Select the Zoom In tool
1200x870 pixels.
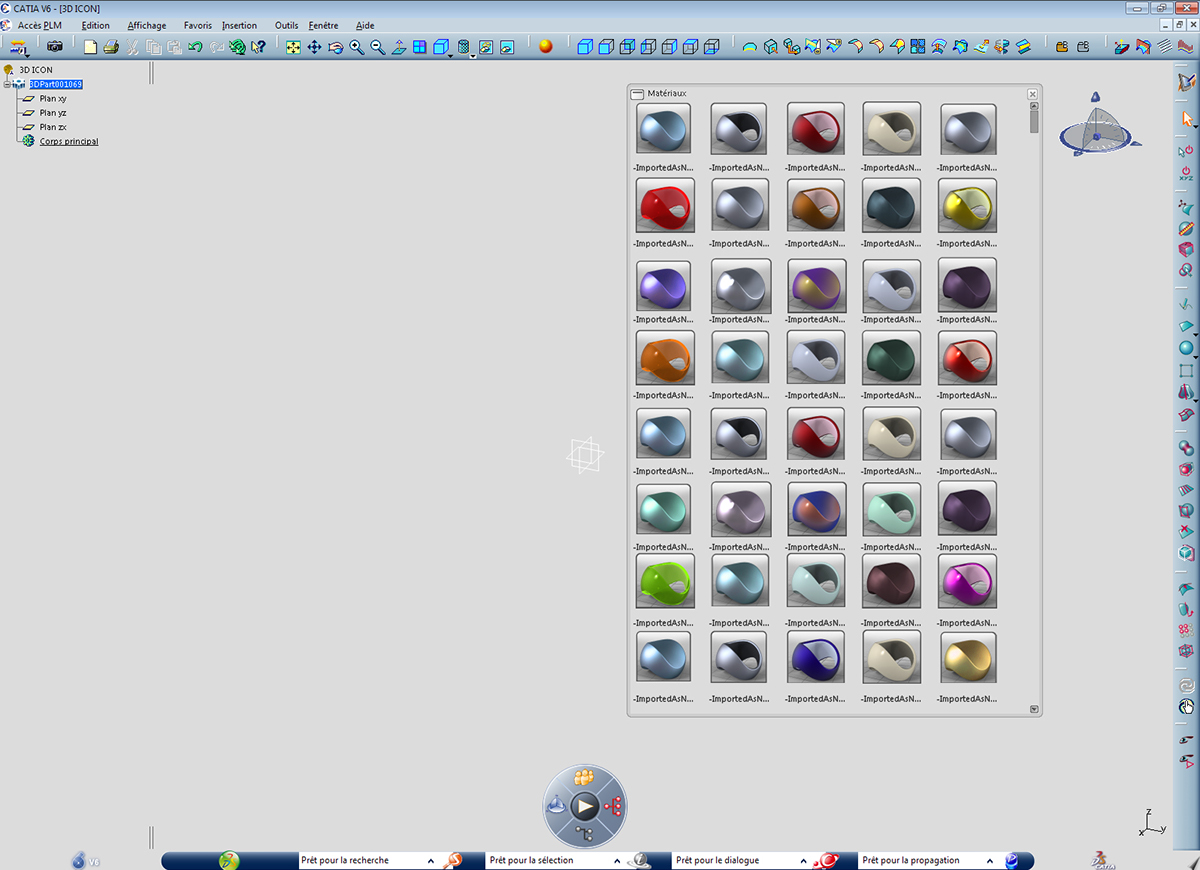tap(355, 46)
